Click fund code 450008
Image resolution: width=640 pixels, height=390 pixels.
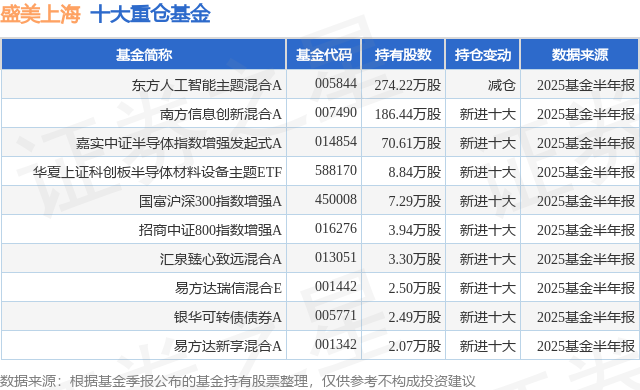336,199
